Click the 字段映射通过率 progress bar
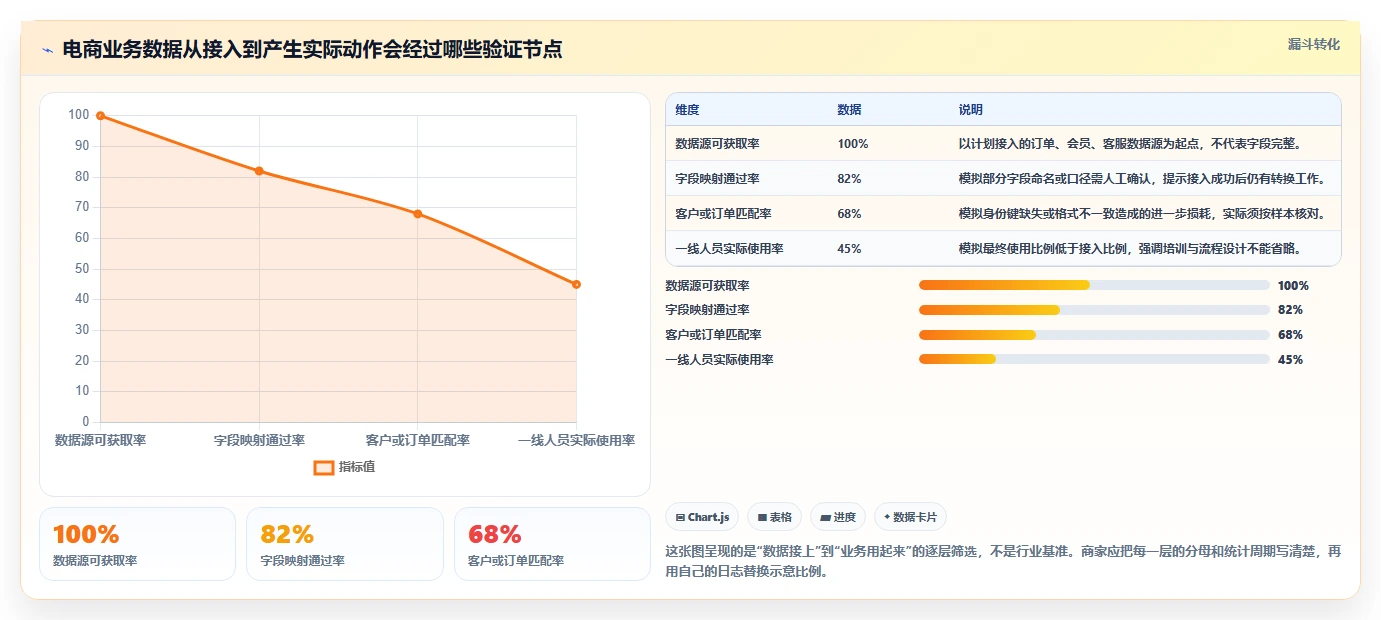This screenshot has height=620, width=1381. click(1094, 310)
